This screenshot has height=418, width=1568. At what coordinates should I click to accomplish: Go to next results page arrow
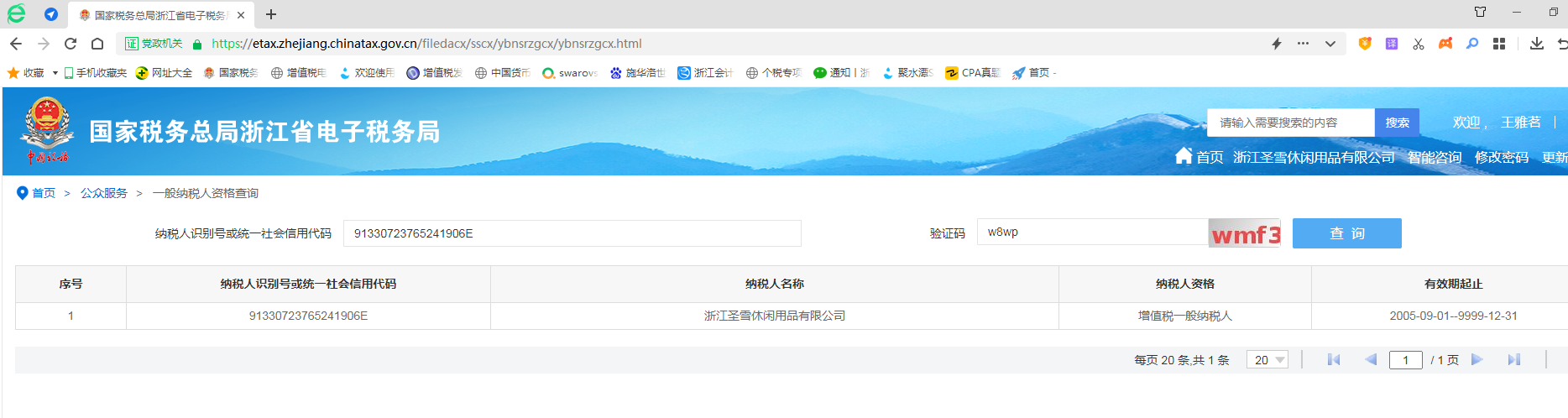(1477, 360)
